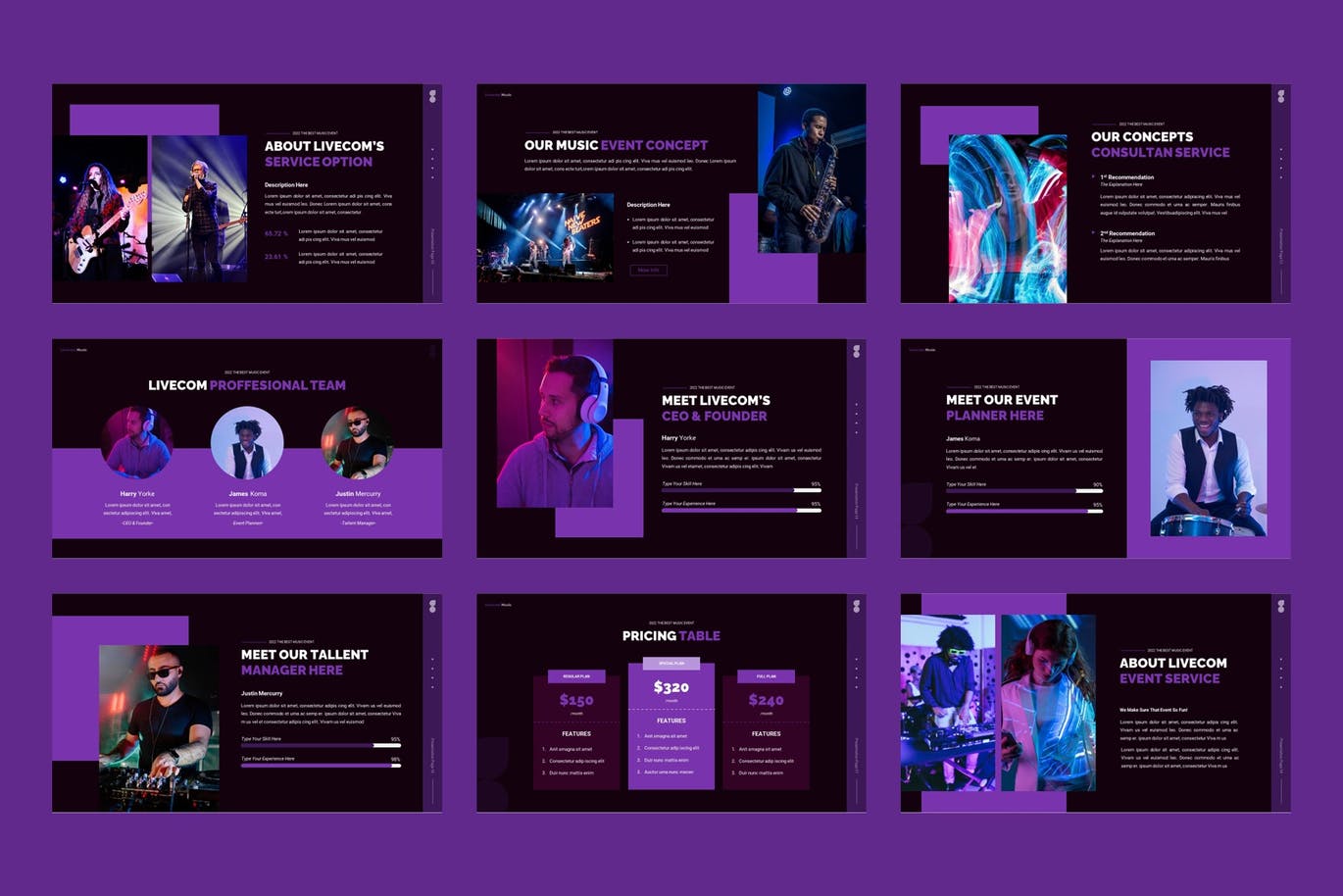Select the 1st Recommendation bullet item
This screenshot has width=1343, height=896.
pos(1126,177)
